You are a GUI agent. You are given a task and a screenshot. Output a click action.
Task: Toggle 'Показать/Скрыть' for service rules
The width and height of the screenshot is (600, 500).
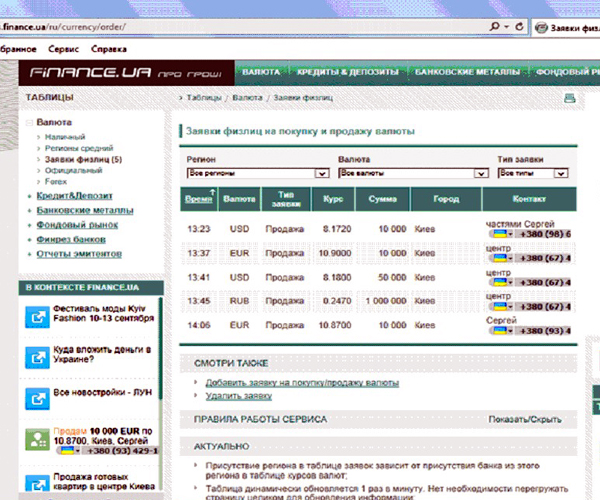531,420
